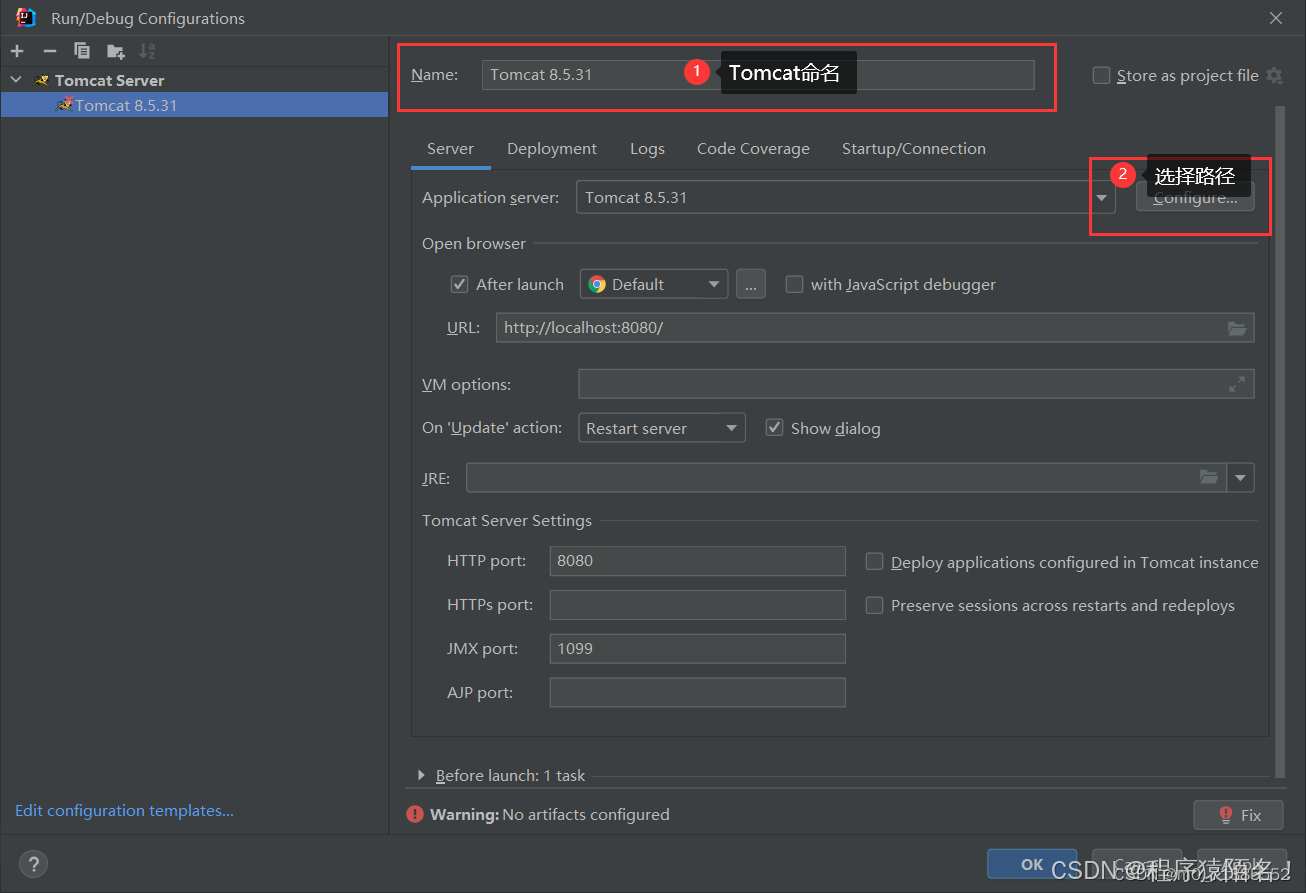Remove selected configuration with minus icon
This screenshot has width=1306, height=893.
[50, 51]
